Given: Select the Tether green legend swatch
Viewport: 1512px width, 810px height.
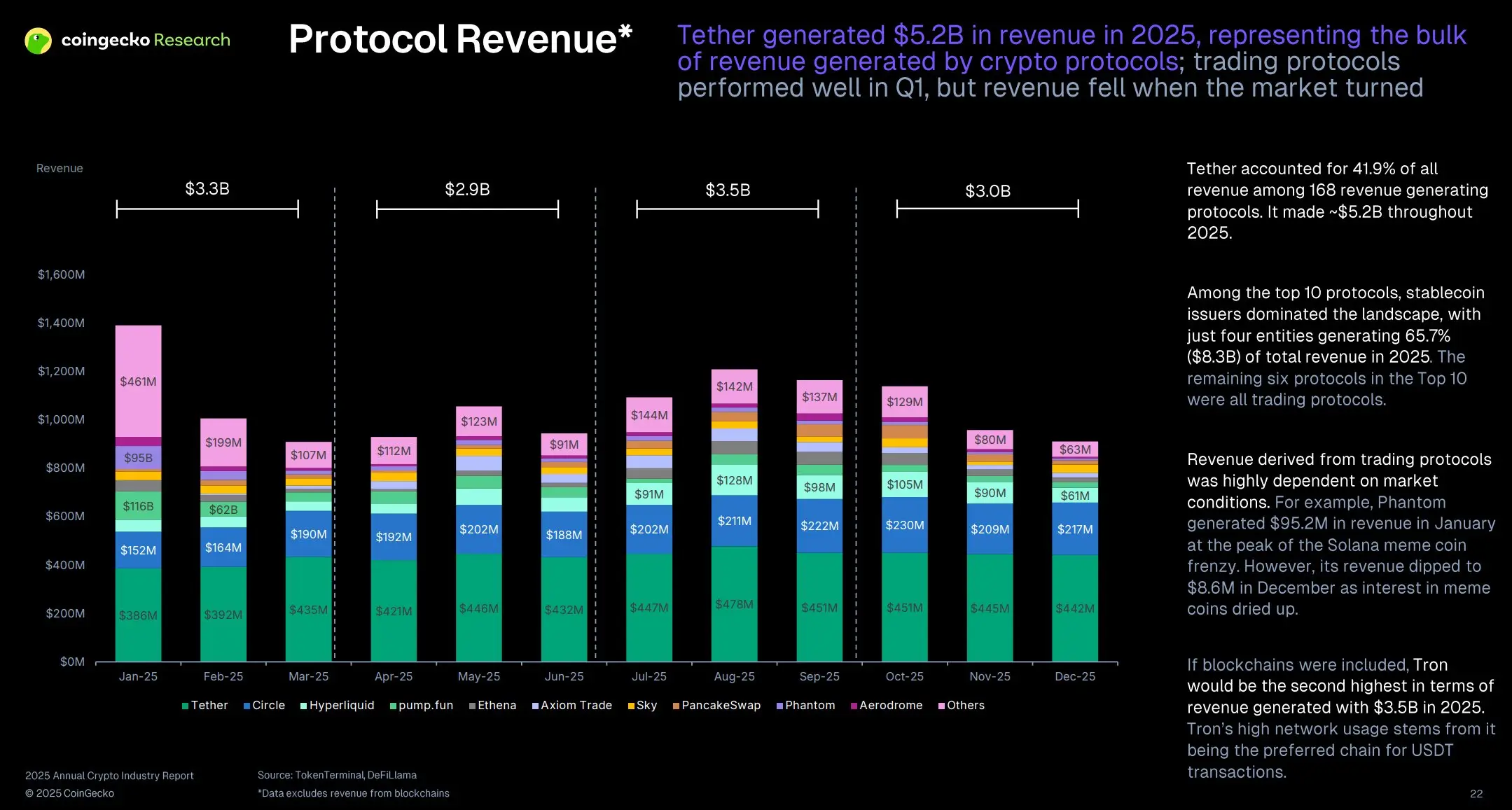Looking at the screenshot, I should (185, 706).
